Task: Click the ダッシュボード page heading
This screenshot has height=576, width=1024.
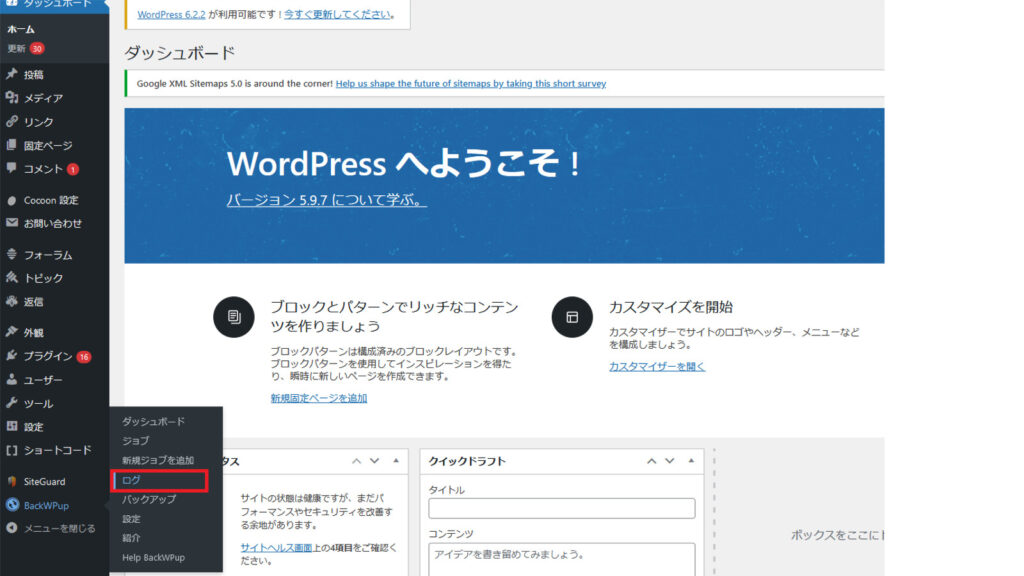Action: click(x=180, y=53)
